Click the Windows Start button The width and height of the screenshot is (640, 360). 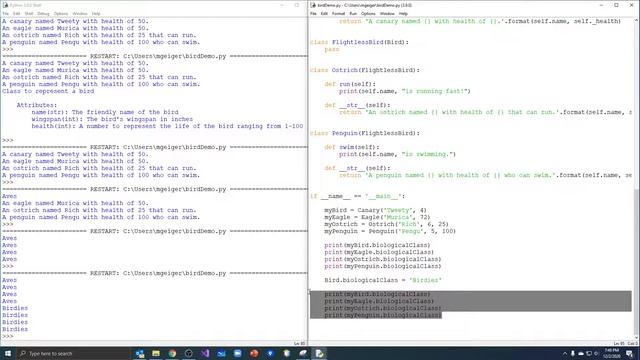coord(8,353)
